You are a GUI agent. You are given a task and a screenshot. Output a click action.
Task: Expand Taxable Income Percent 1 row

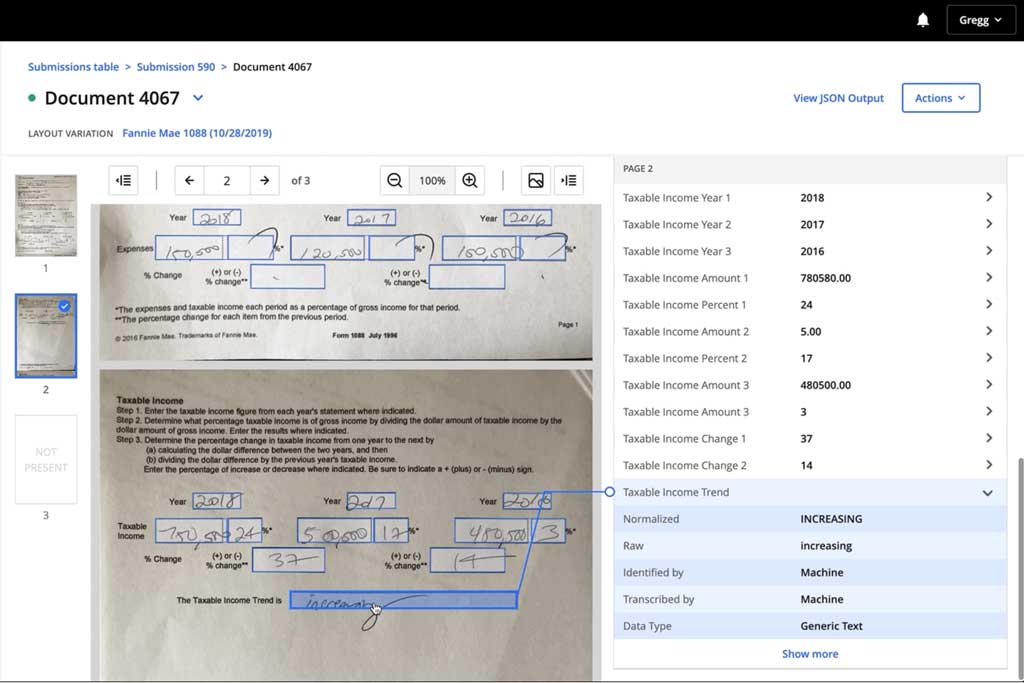tap(809, 304)
